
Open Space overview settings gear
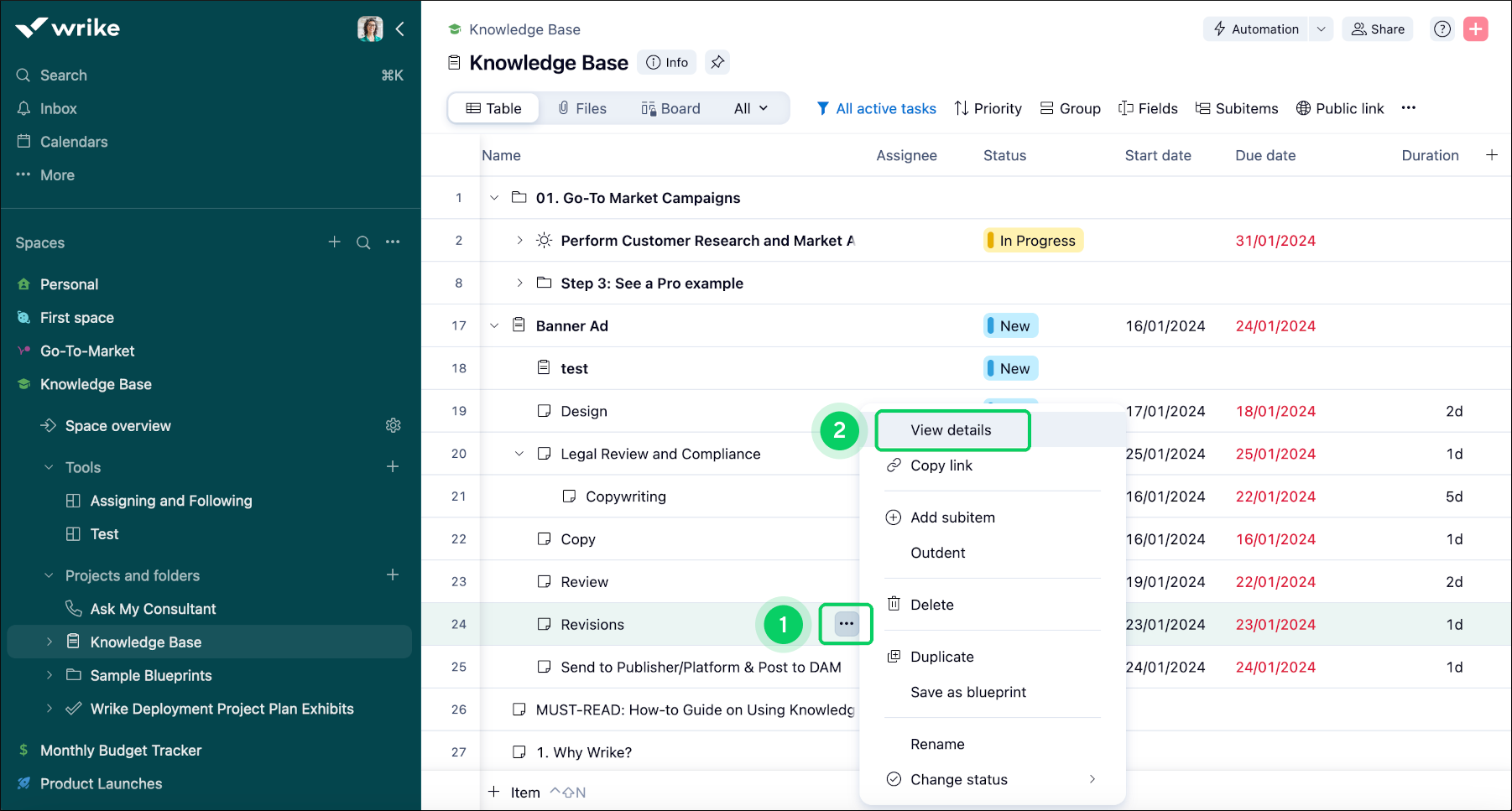pos(394,425)
